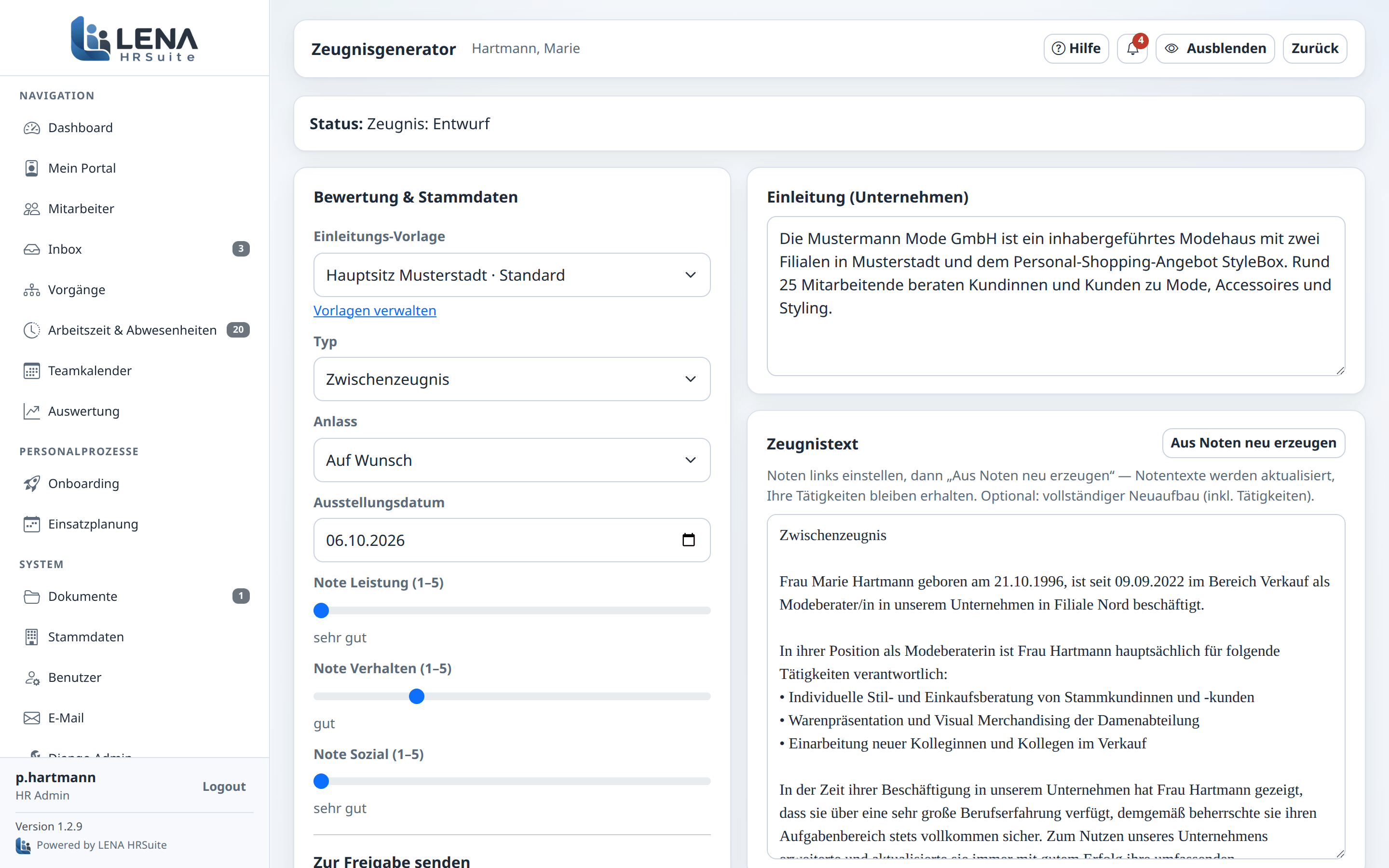Click the Stammdaten building icon

[x=31, y=637]
